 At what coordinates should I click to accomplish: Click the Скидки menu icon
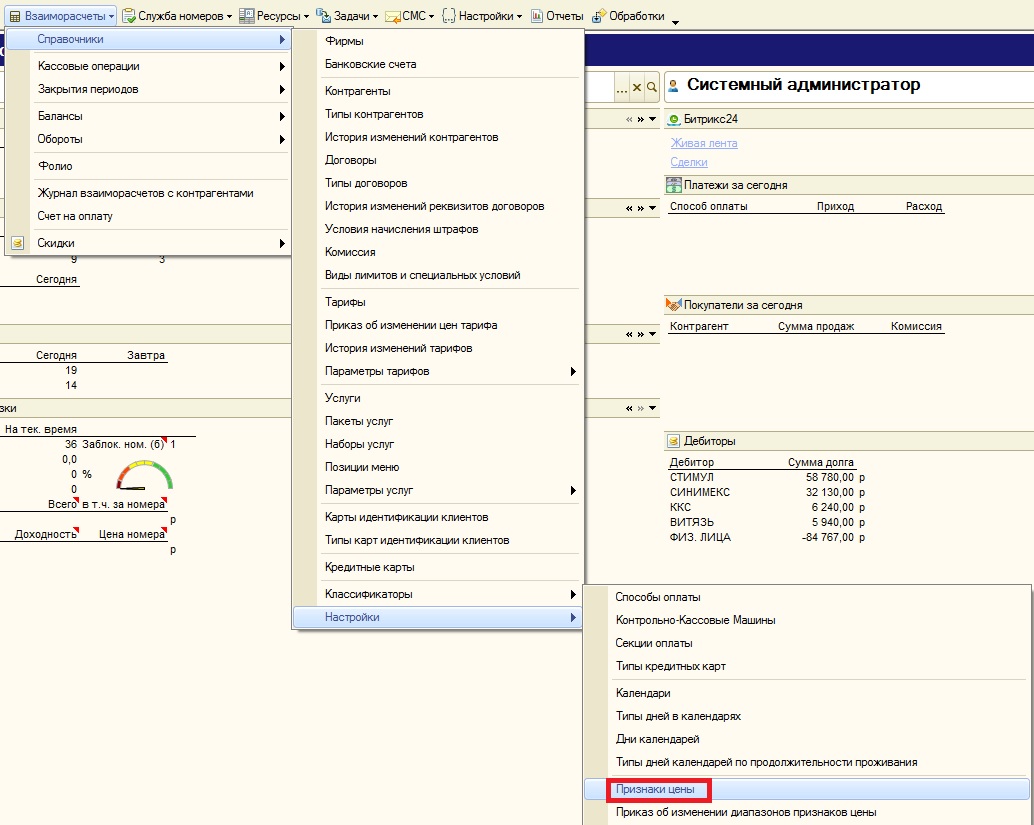tap(18, 243)
